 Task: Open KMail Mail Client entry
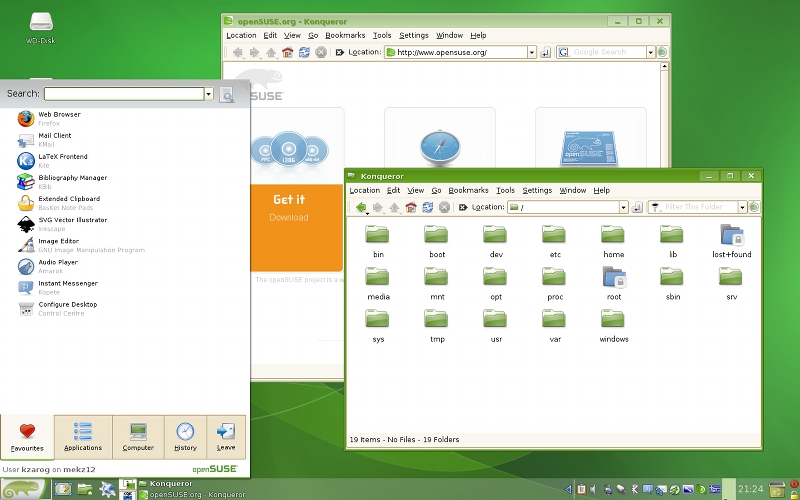(x=44, y=140)
